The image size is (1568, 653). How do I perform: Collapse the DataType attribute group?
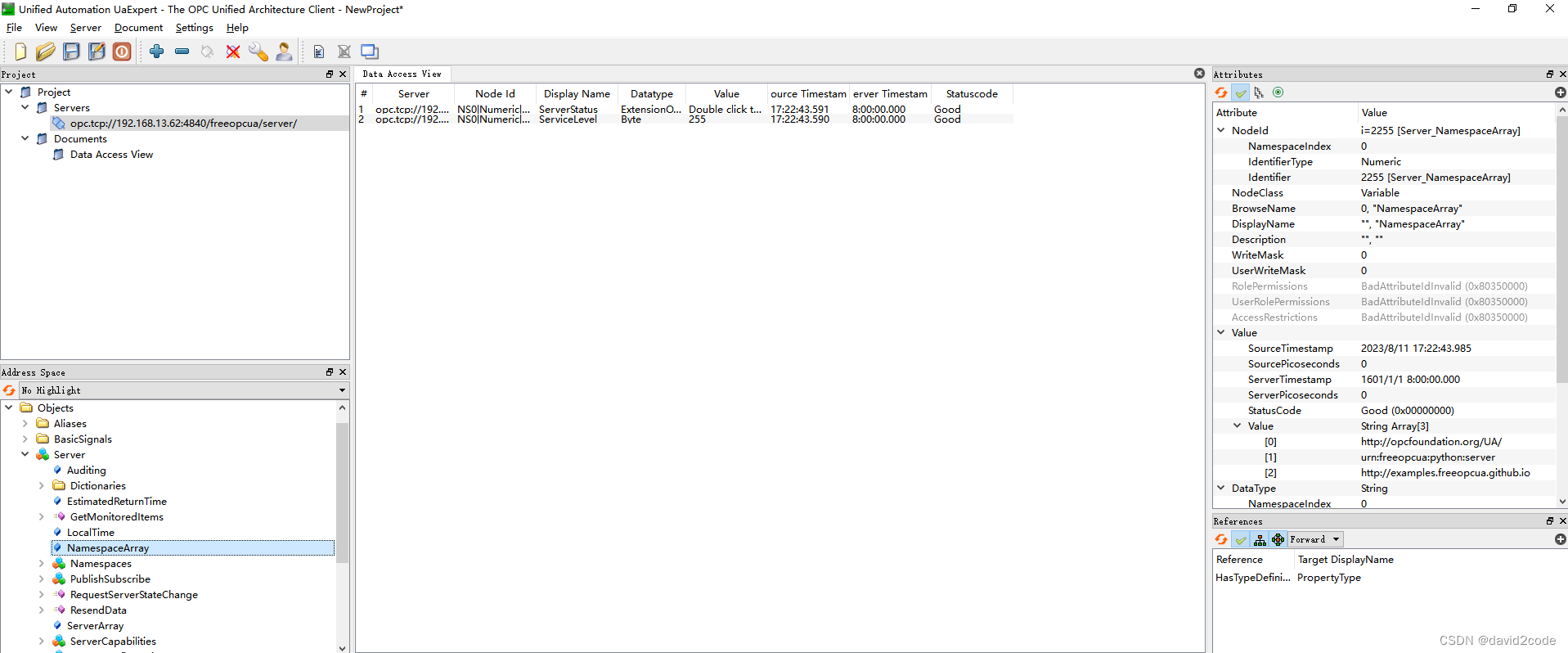1221,488
